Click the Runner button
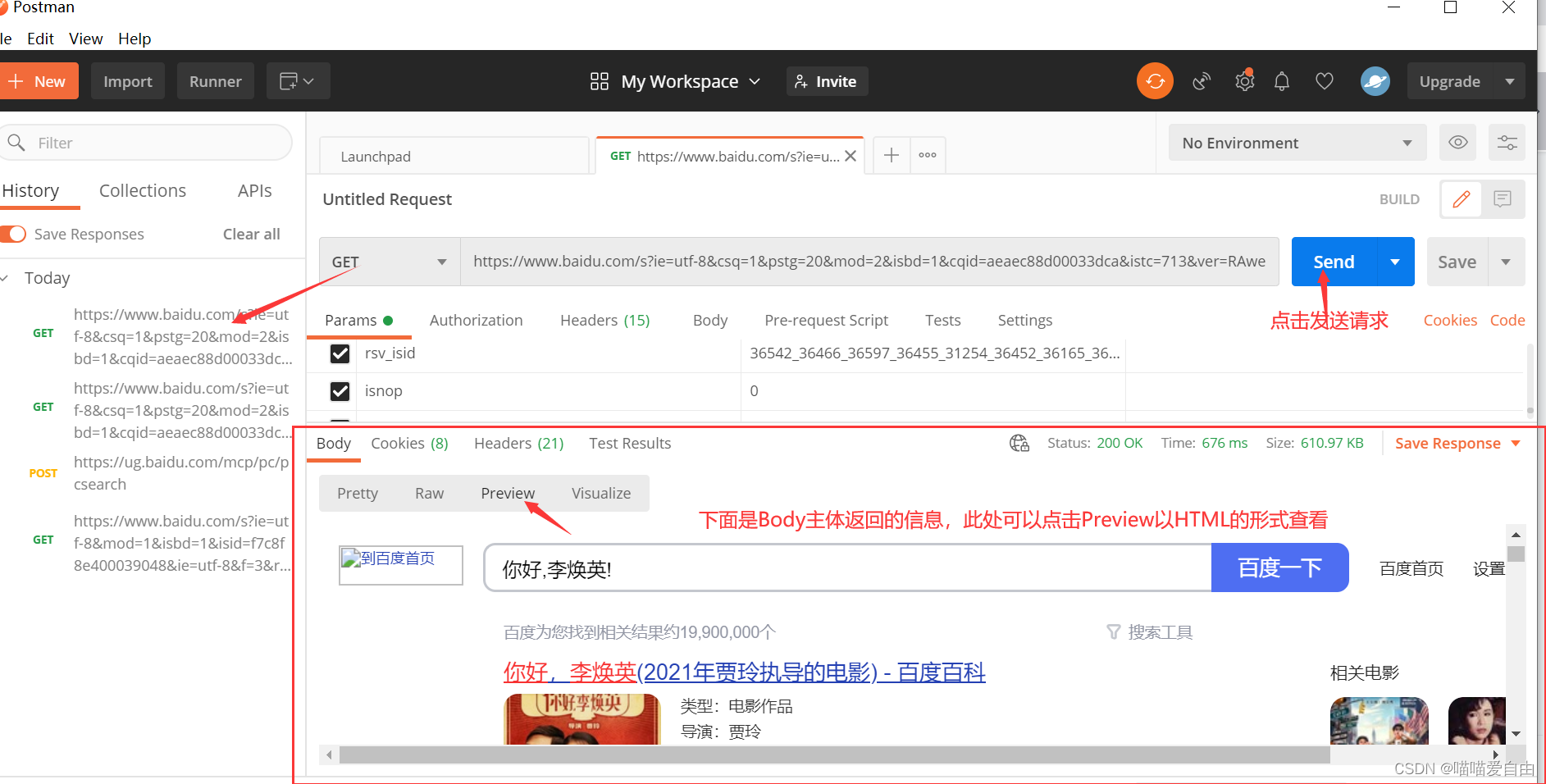Screen dimensions: 1546x784 216,81
